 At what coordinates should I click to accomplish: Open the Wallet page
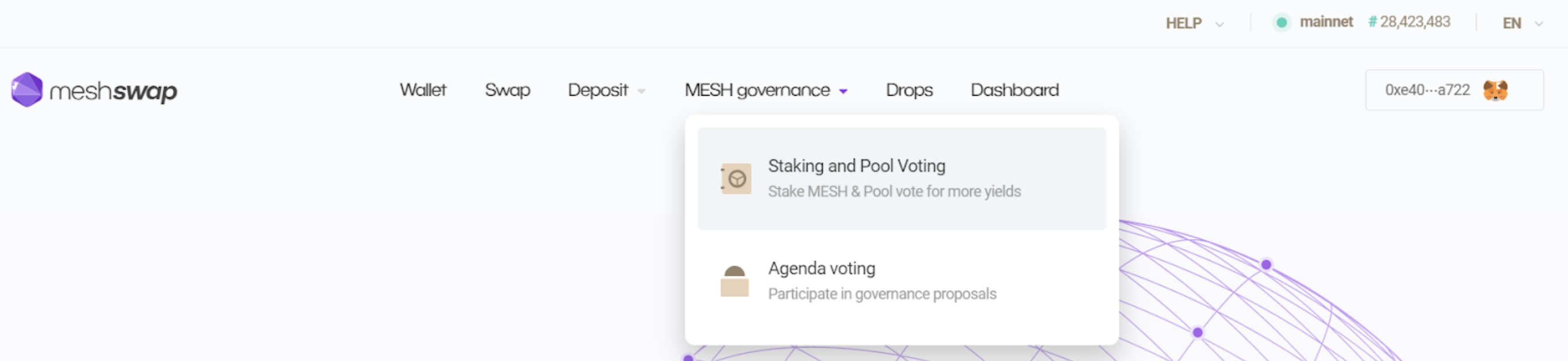[423, 89]
